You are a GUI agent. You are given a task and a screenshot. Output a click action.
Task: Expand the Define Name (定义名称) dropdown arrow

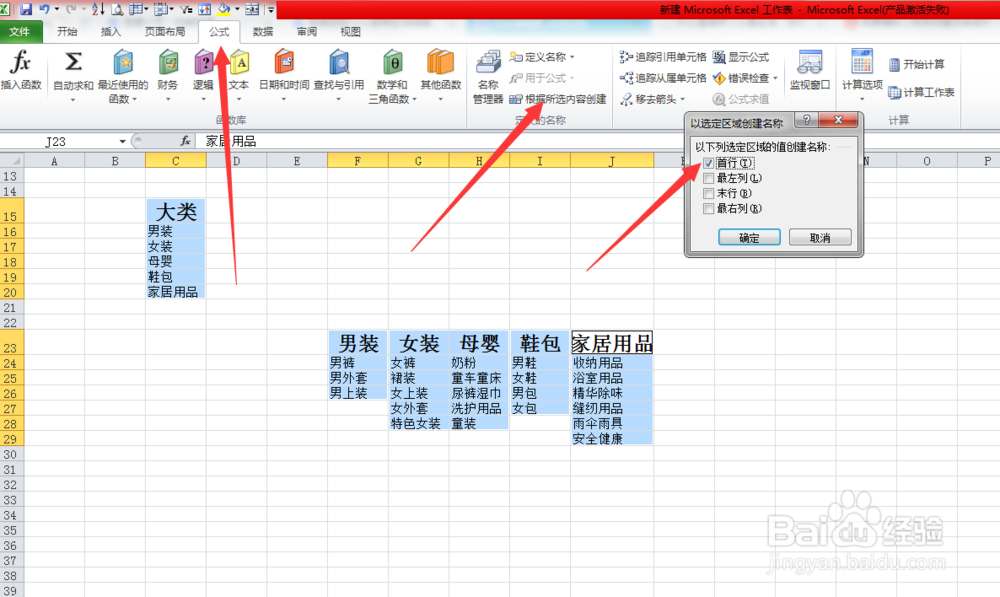(572, 57)
